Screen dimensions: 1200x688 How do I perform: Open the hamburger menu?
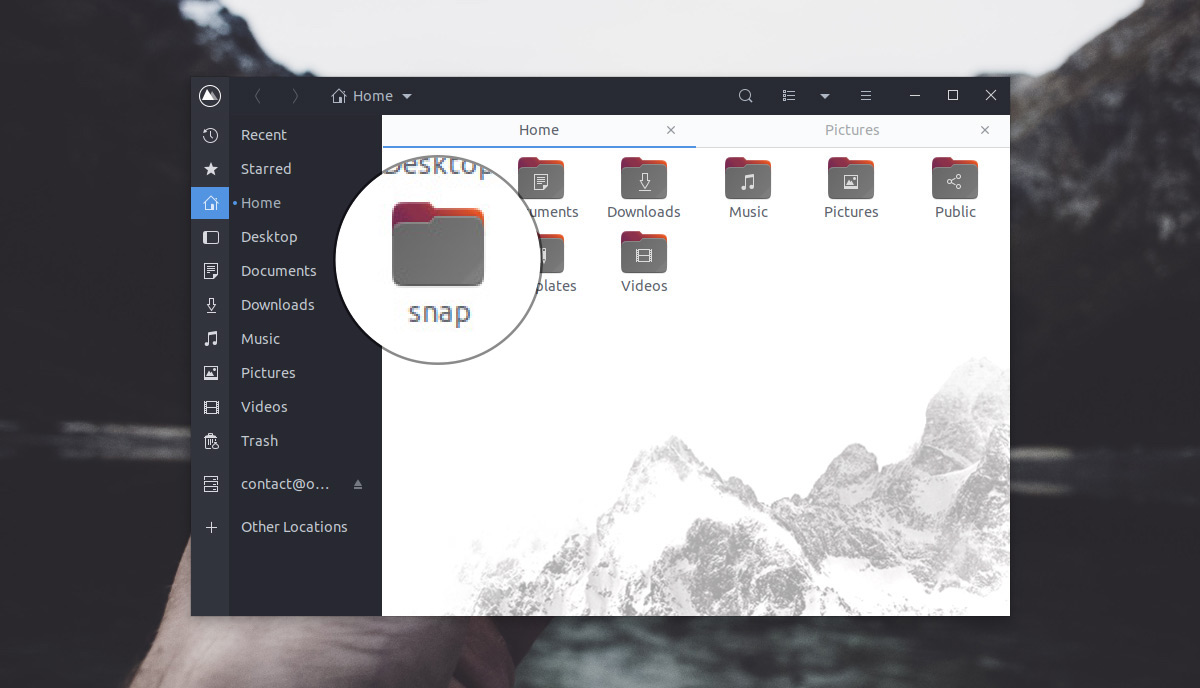coord(865,95)
